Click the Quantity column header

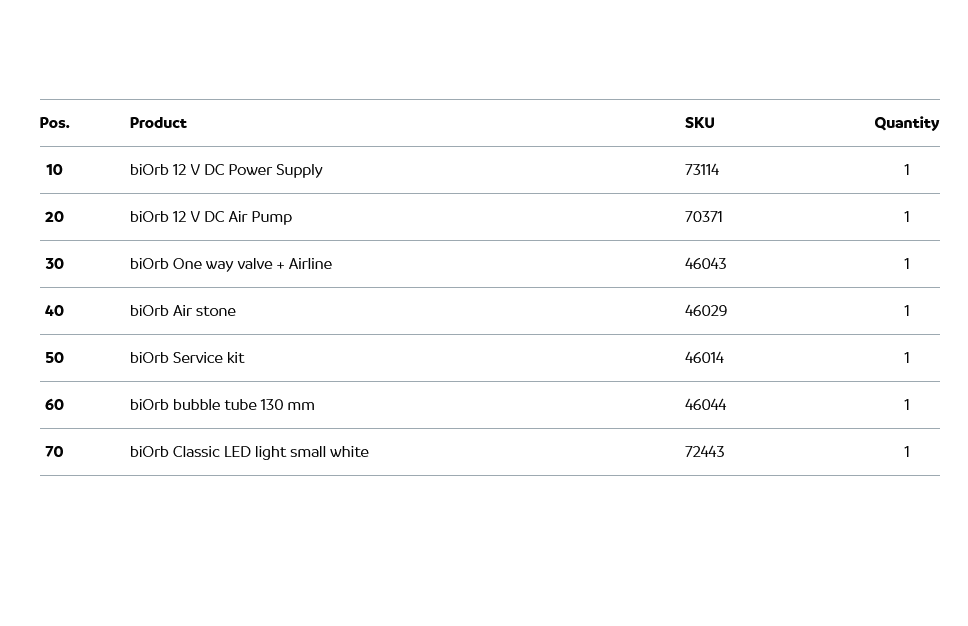click(906, 123)
